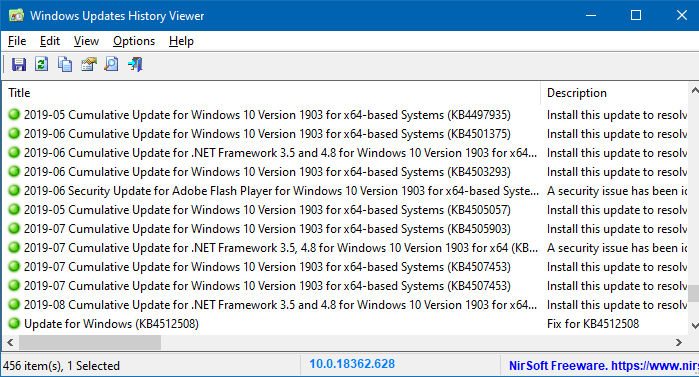Minimize the Windows Updates History Viewer window
Image resolution: width=699 pixels, height=377 pixels.
pos(591,15)
